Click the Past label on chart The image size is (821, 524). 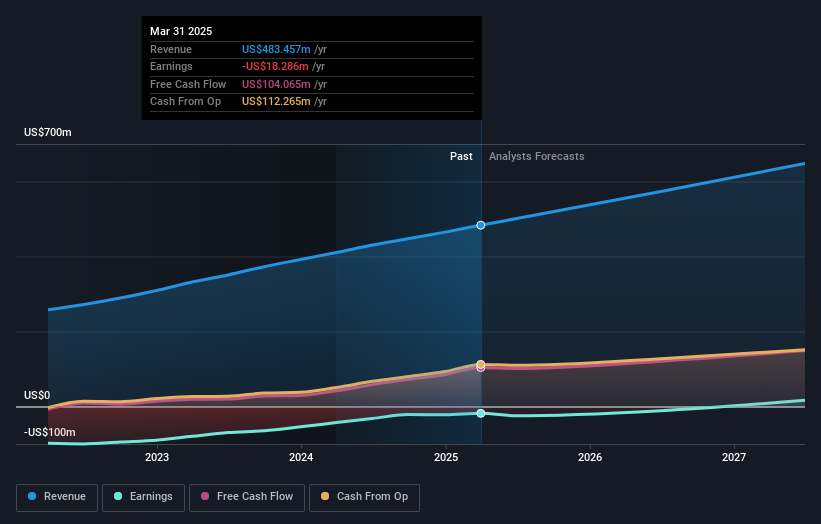461,157
